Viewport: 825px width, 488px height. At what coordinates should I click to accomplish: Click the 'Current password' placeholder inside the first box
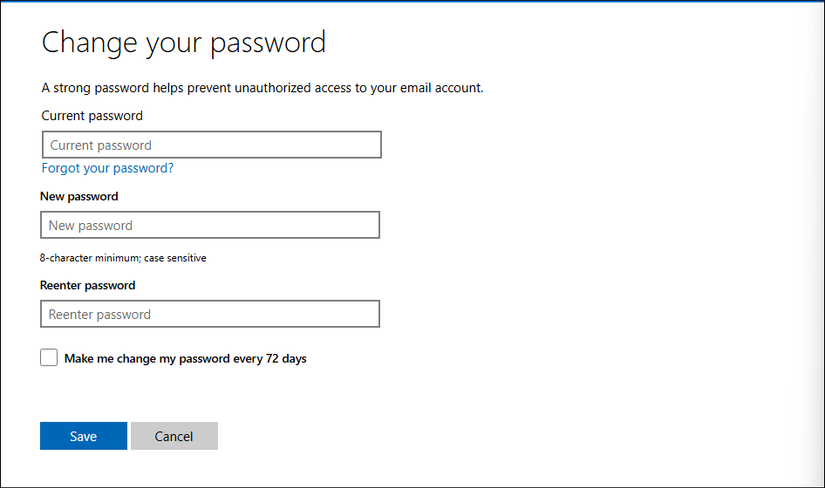[101, 146]
